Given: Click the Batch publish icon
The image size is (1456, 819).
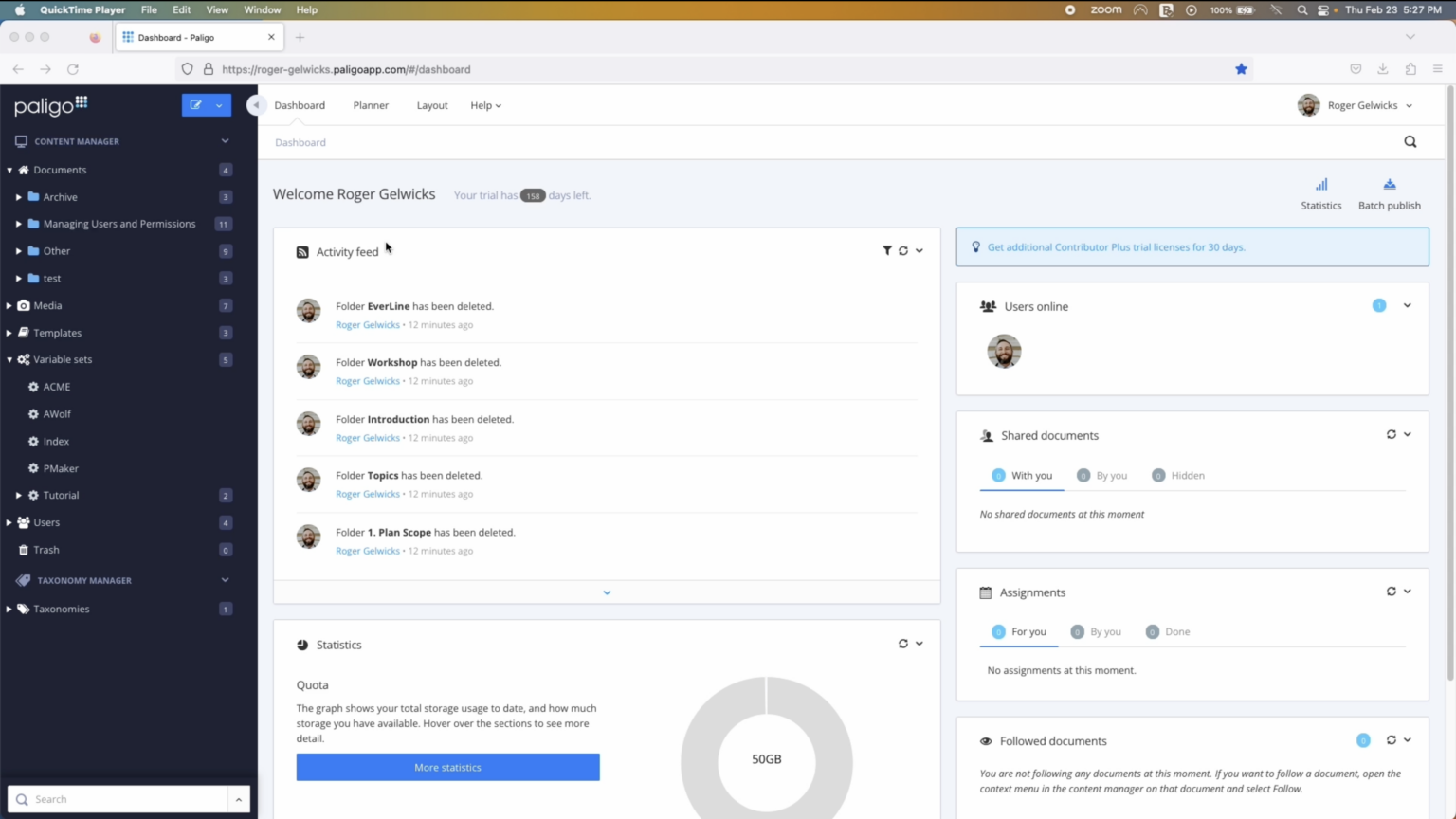Looking at the screenshot, I should pyautogui.click(x=1389, y=185).
